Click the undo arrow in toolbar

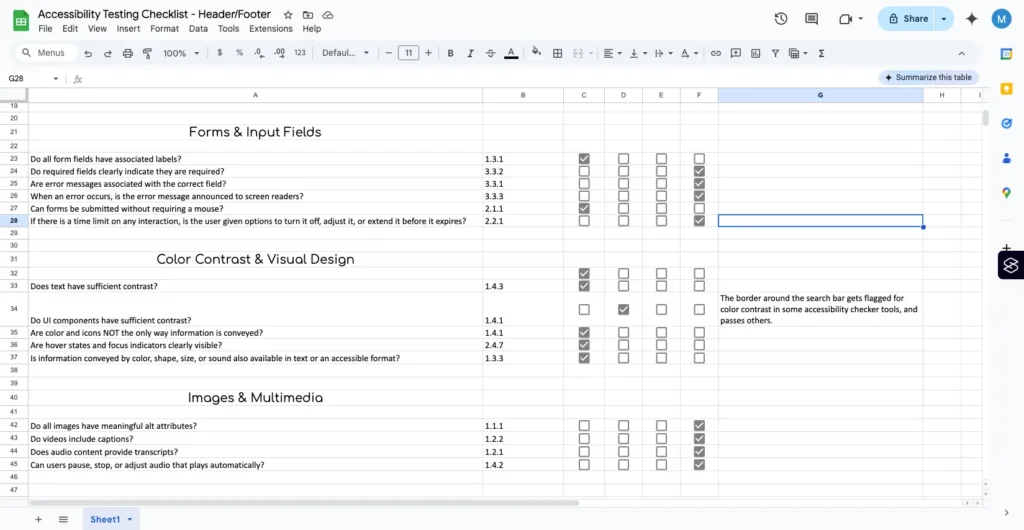point(88,54)
